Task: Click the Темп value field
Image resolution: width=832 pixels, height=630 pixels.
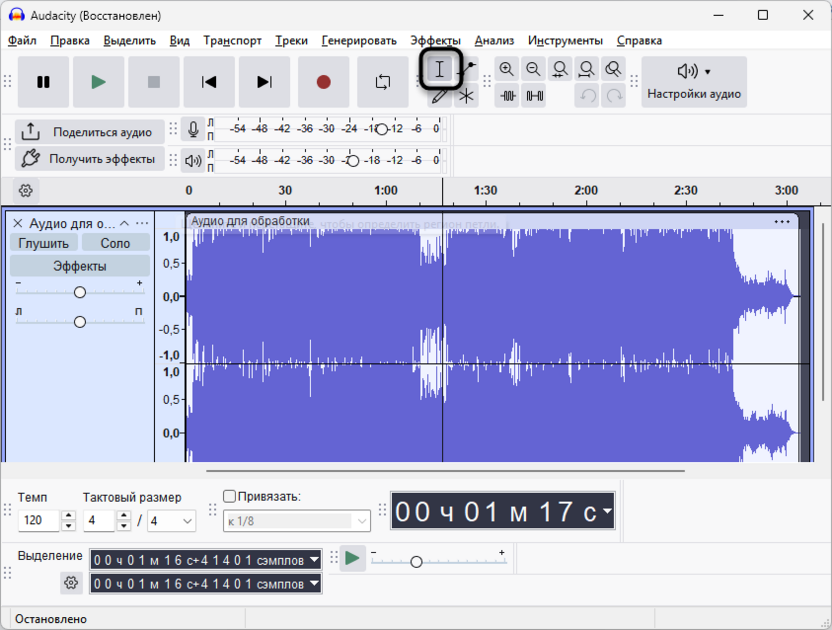Action: (39, 520)
